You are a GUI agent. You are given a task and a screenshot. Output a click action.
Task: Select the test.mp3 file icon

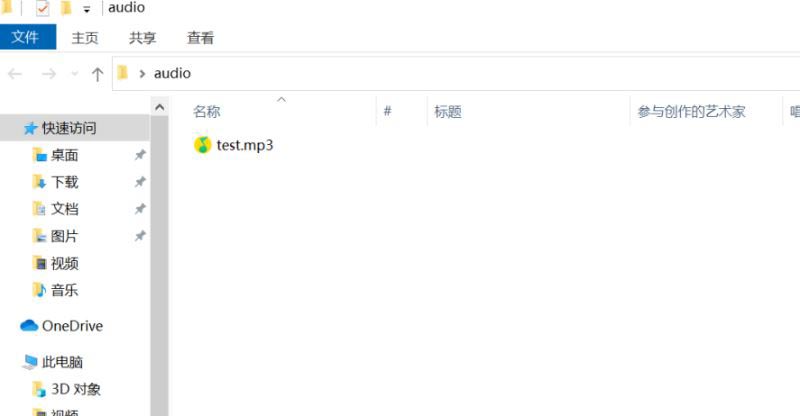coord(203,145)
